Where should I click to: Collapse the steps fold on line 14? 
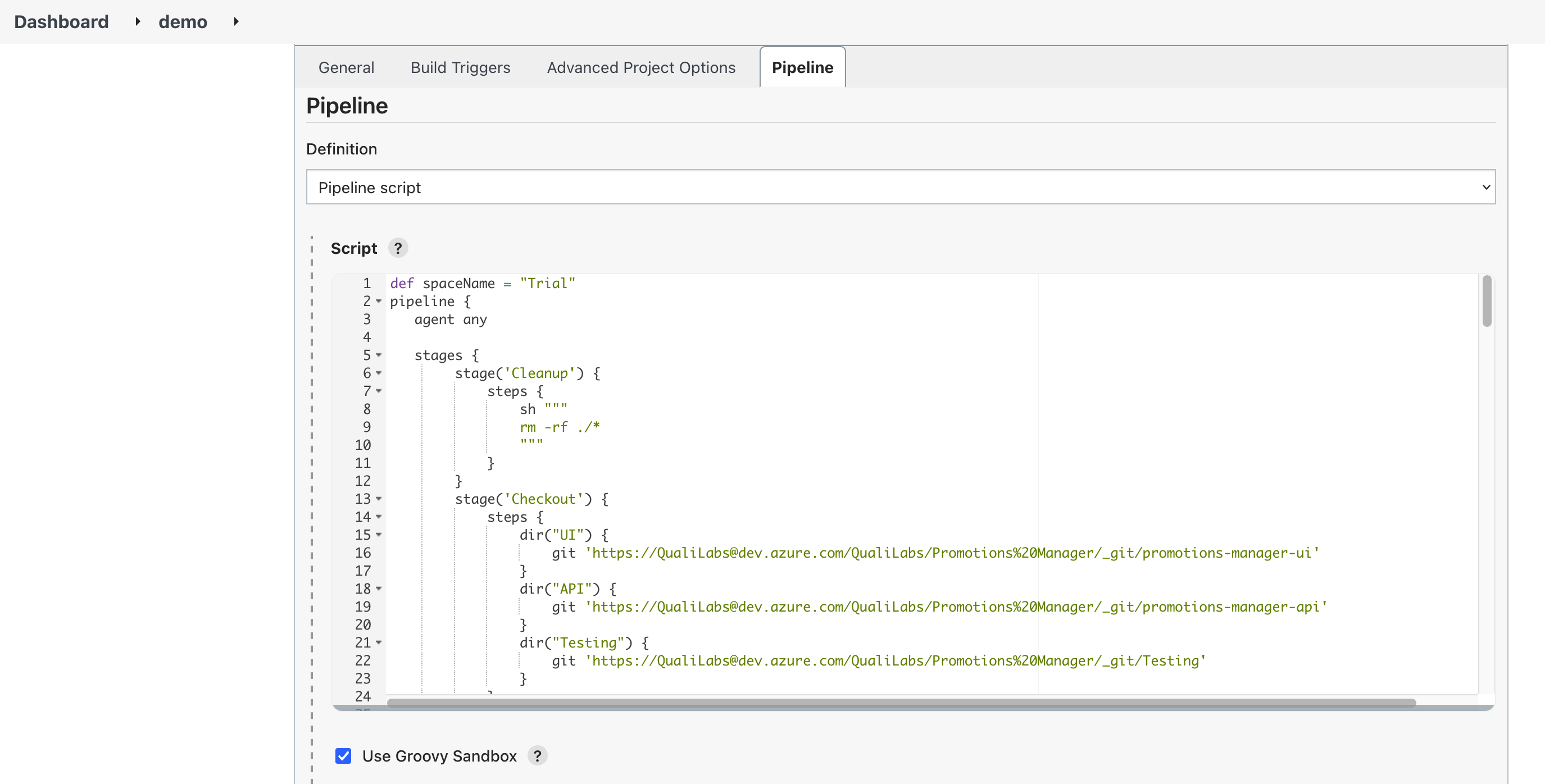379,517
